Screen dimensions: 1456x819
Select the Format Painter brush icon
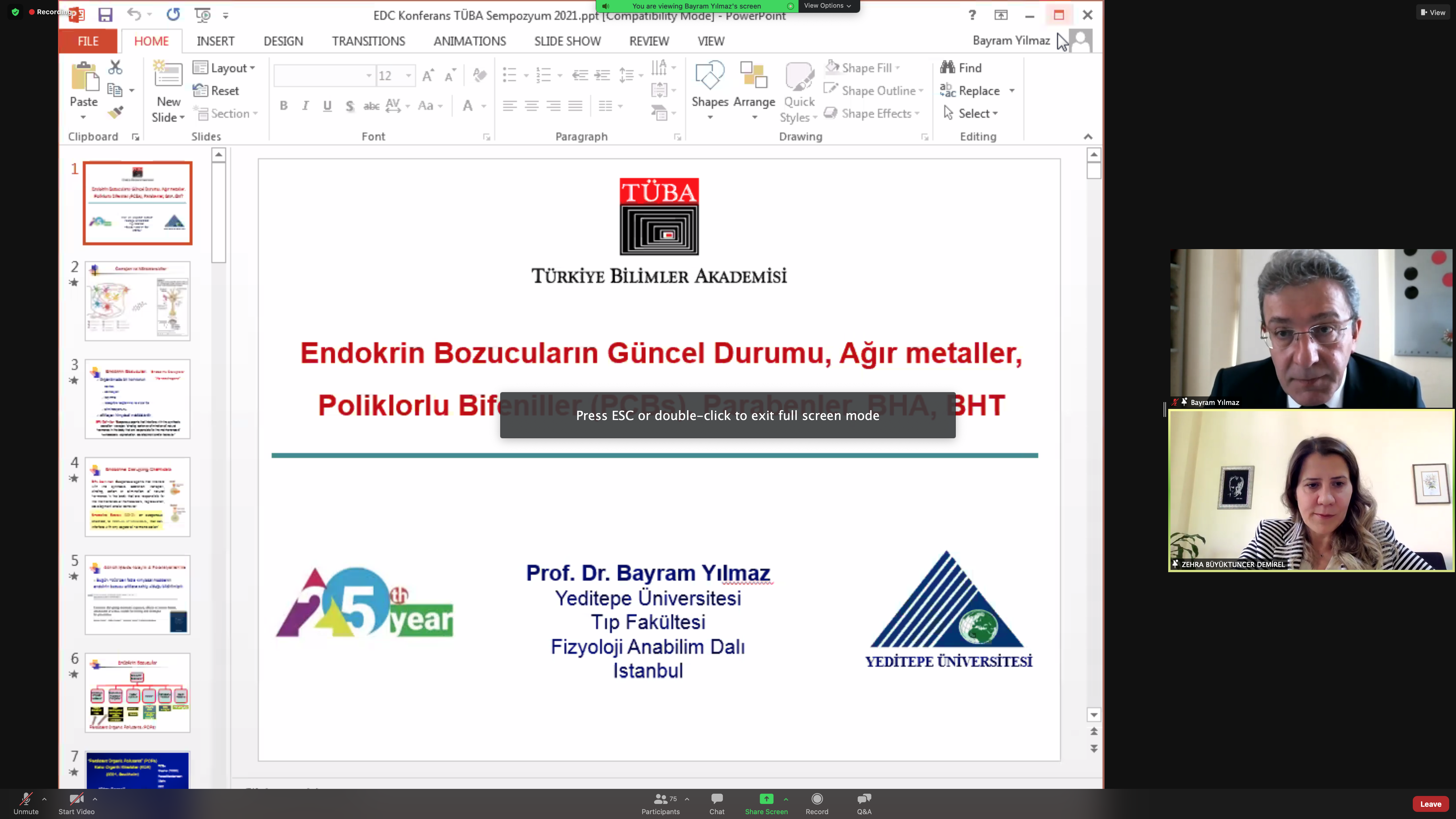click(x=115, y=113)
